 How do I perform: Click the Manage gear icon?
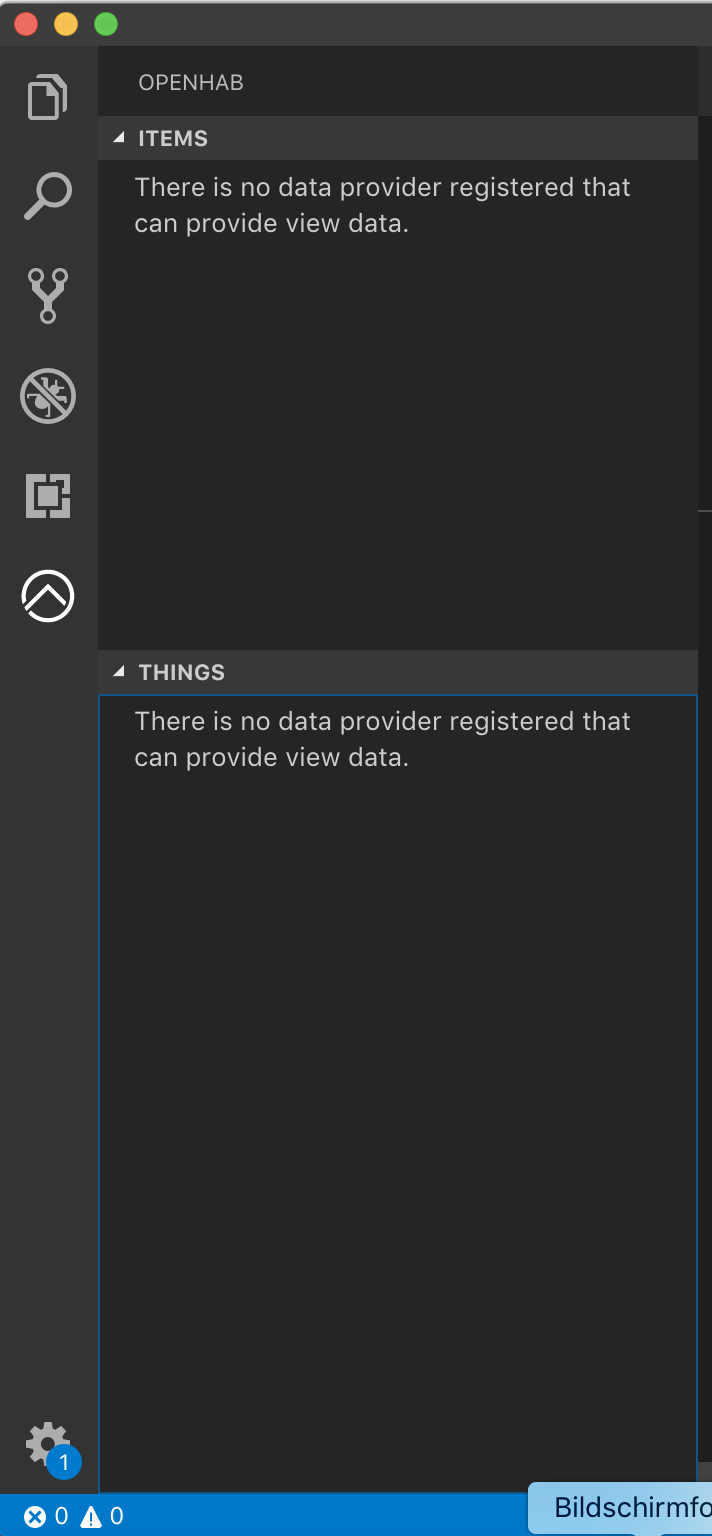pyautogui.click(x=44, y=1443)
